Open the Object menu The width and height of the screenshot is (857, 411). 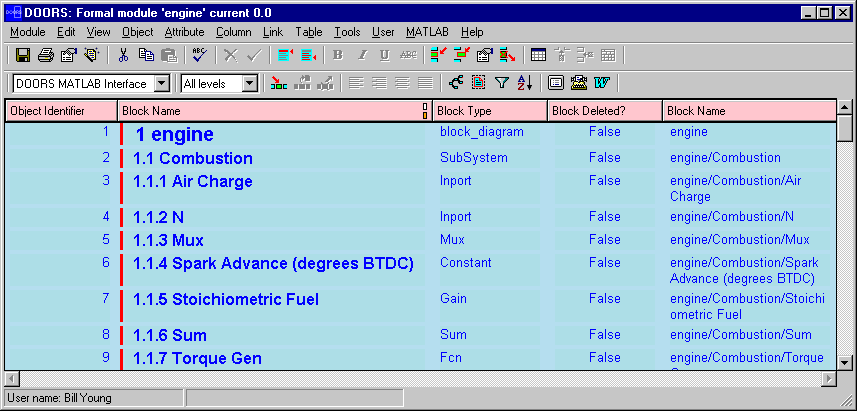(138, 32)
